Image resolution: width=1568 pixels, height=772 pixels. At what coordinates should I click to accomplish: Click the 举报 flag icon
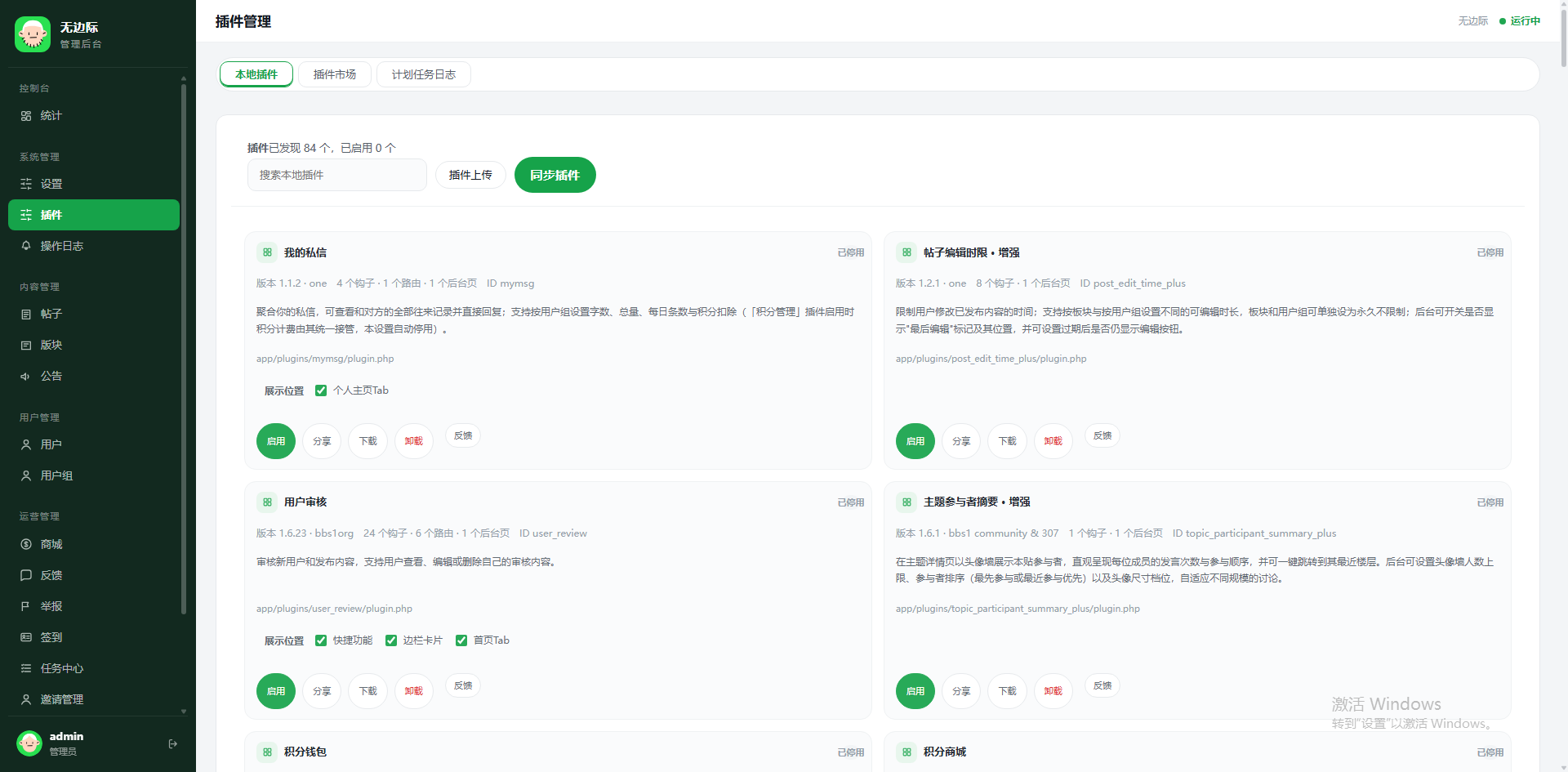point(26,606)
